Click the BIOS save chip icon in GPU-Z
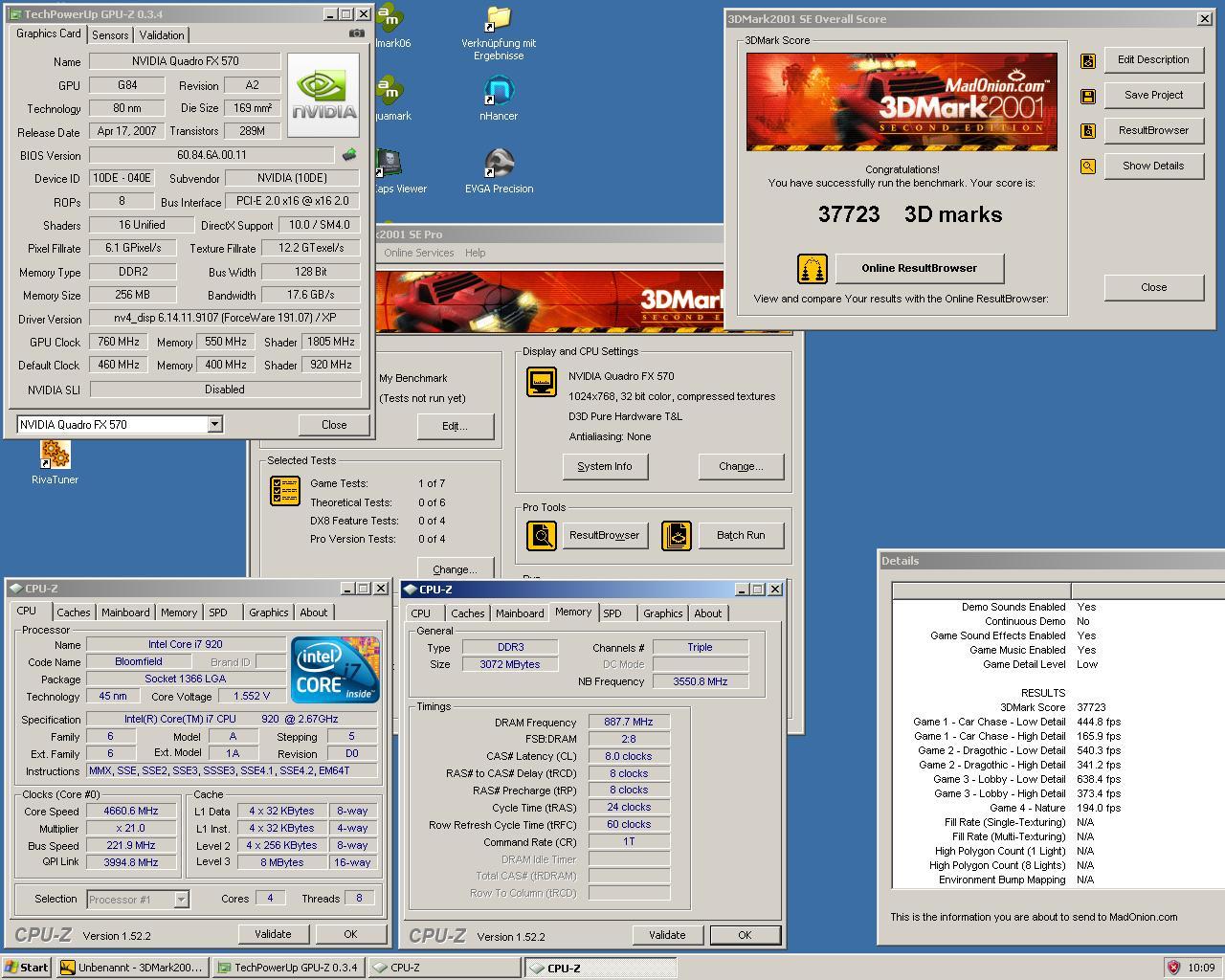The image size is (1225, 980). 349,154
